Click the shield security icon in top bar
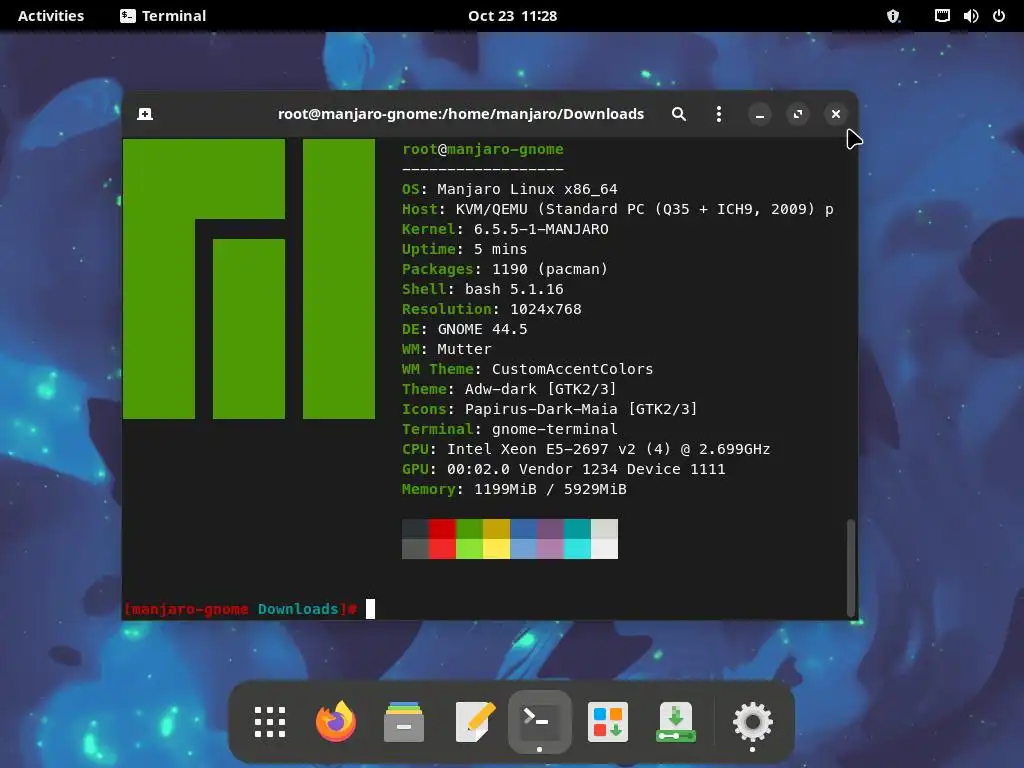This screenshot has height=768, width=1024. tap(893, 16)
